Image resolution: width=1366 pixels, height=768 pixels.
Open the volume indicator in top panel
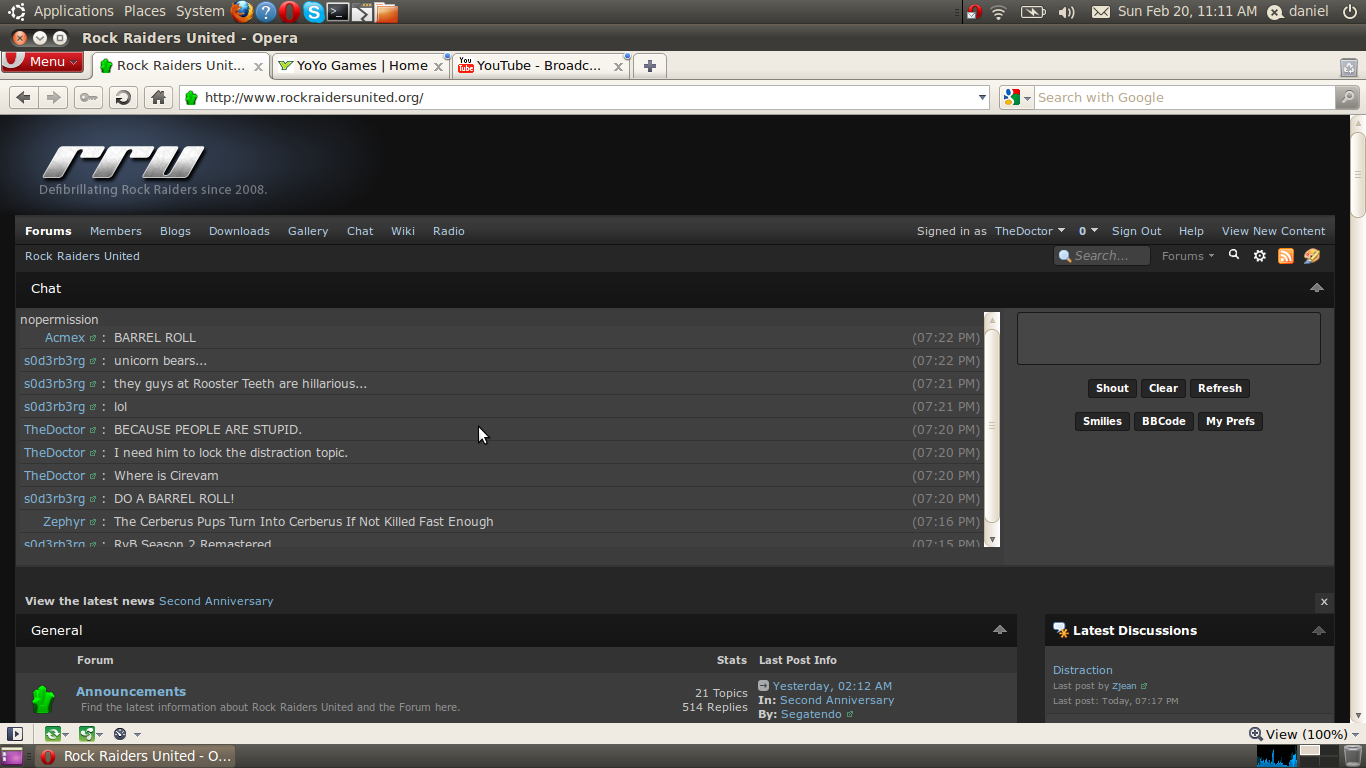pyautogui.click(x=1067, y=12)
